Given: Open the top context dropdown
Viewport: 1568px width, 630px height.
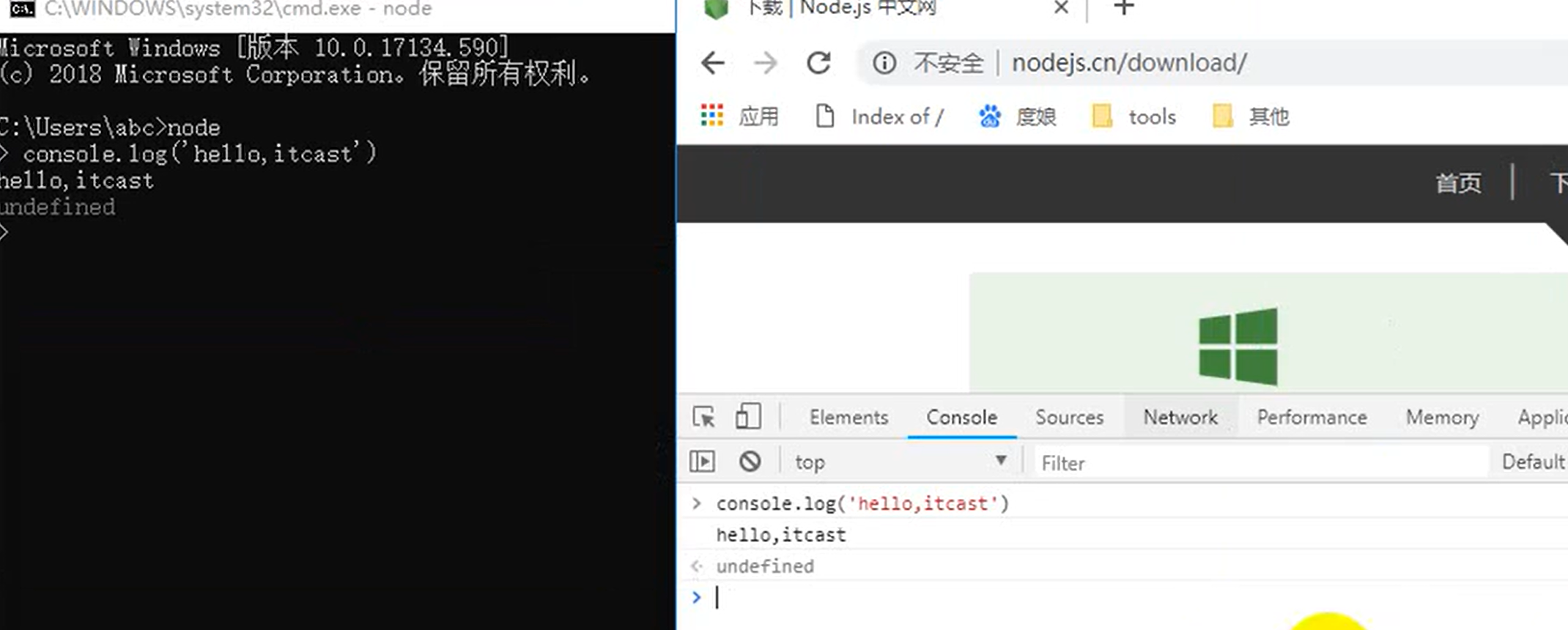Looking at the screenshot, I should click(x=901, y=462).
